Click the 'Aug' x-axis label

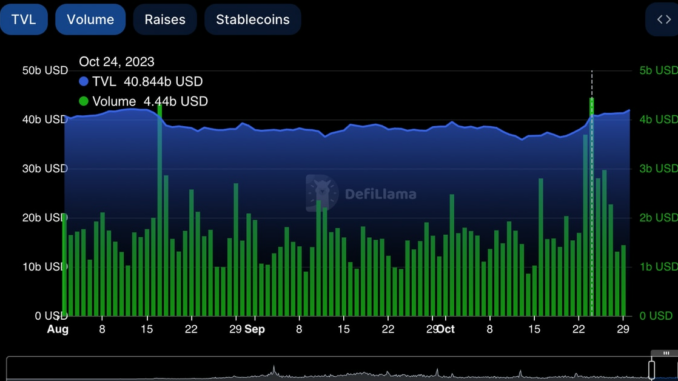[x=58, y=329]
